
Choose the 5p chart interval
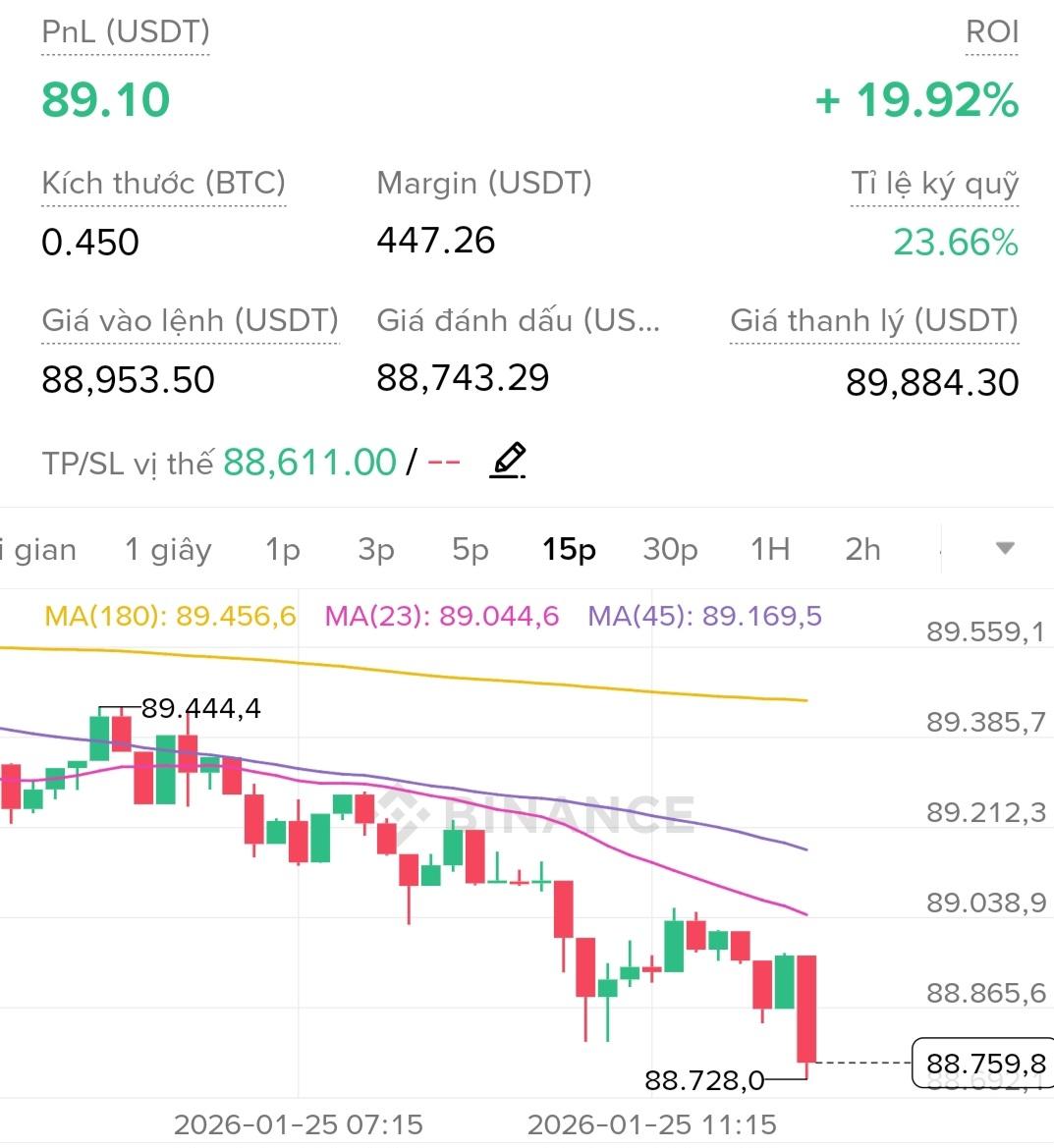(471, 550)
